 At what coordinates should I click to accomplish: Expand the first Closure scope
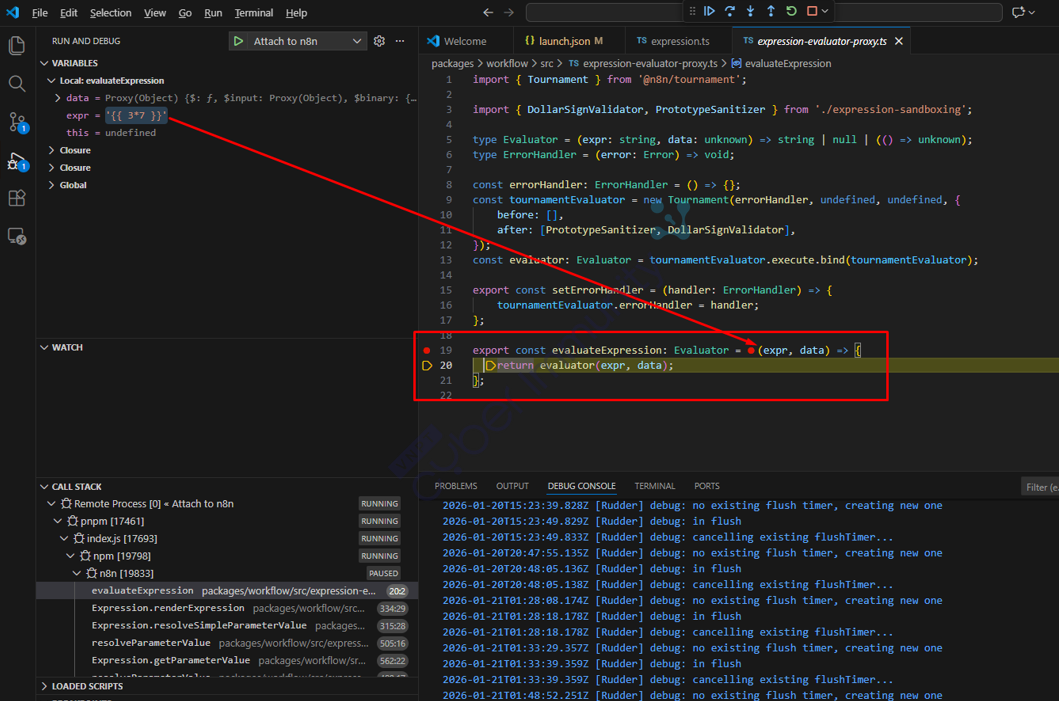(51, 150)
